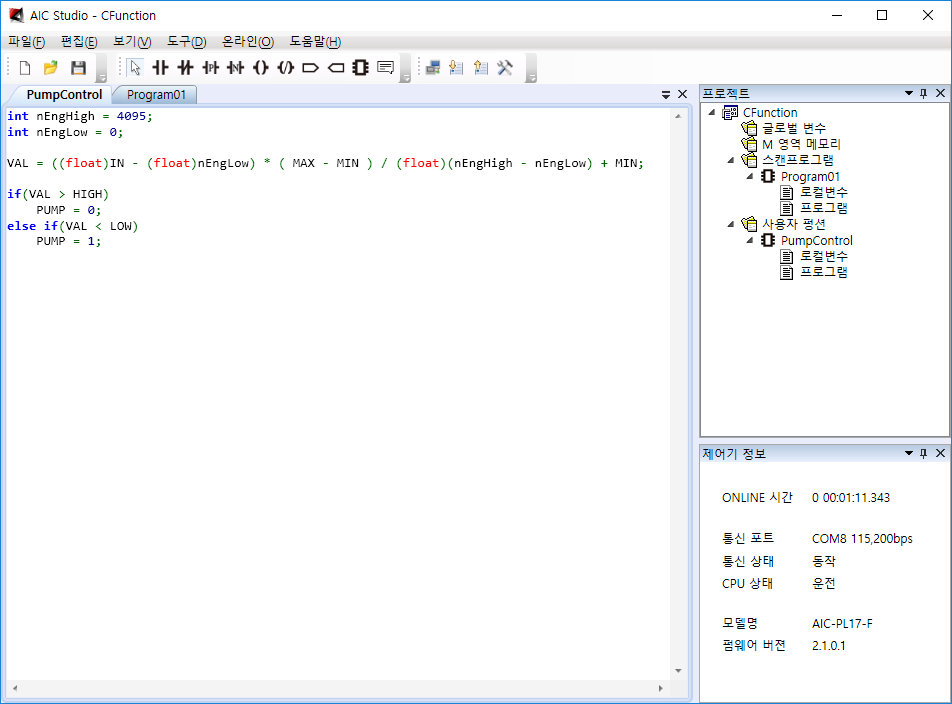Insert a normally closed contact from the toolbar

185,68
